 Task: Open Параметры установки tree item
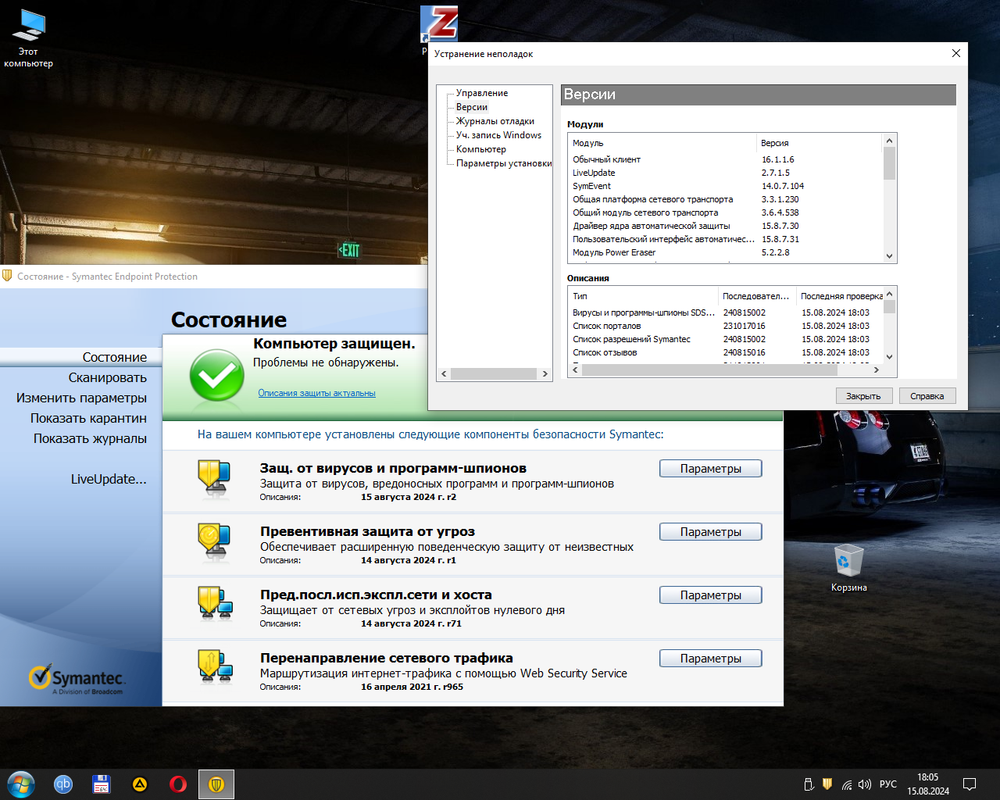pyautogui.click(x=503, y=163)
